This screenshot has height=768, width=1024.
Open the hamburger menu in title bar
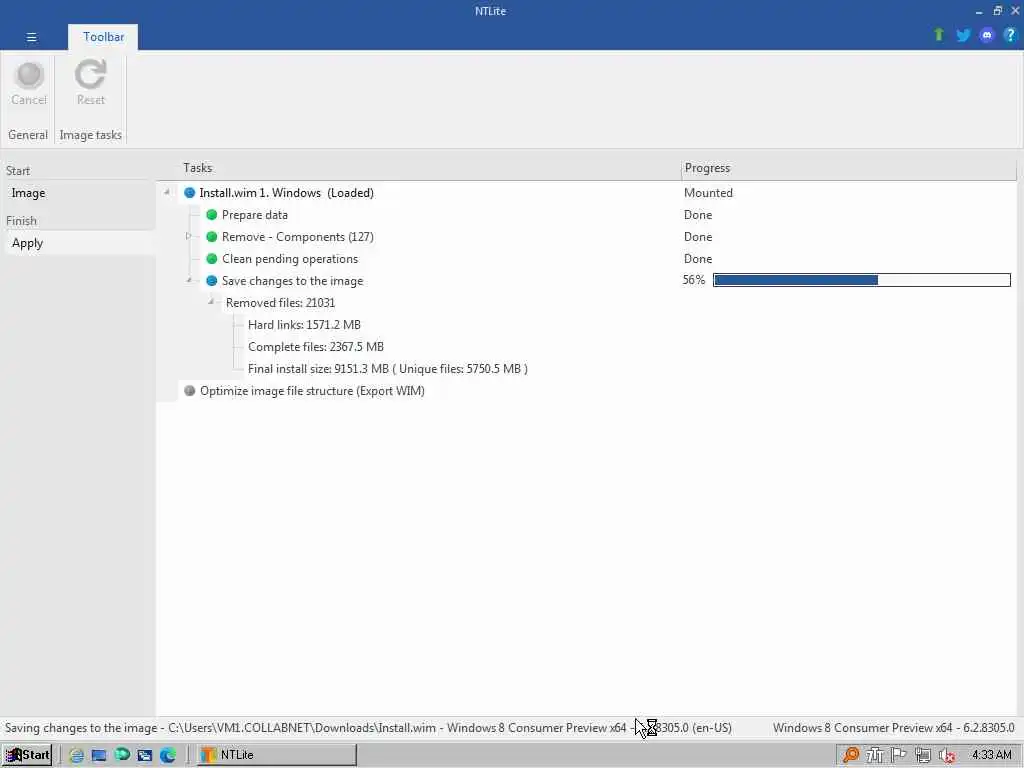point(31,37)
